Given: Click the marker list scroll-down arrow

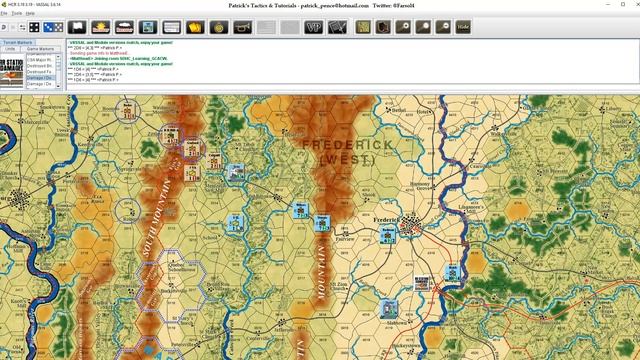Looking at the screenshot, I should pyautogui.click(x=58, y=86).
